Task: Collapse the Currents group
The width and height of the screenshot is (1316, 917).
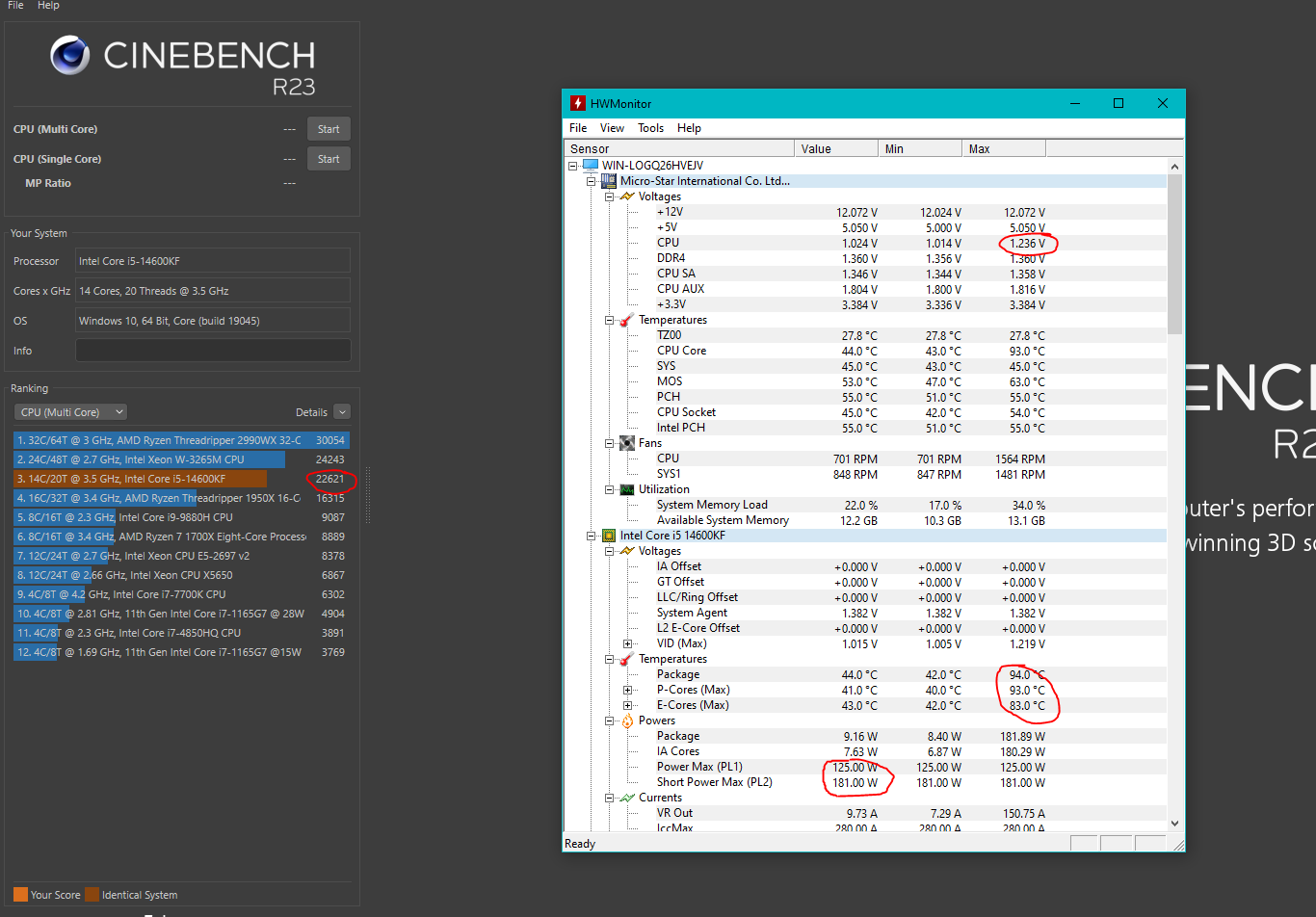Action: (x=609, y=798)
